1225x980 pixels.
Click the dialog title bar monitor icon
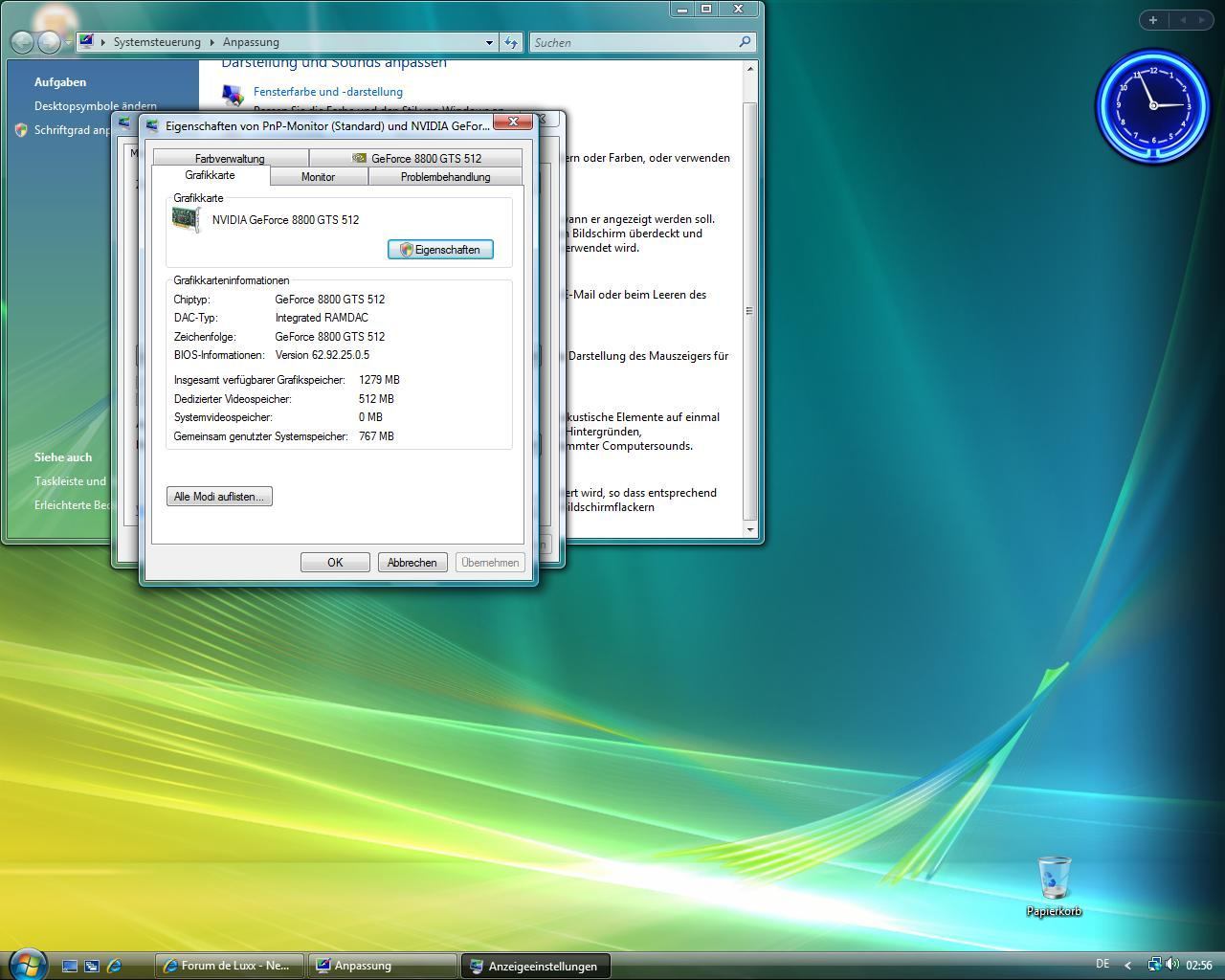152,125
